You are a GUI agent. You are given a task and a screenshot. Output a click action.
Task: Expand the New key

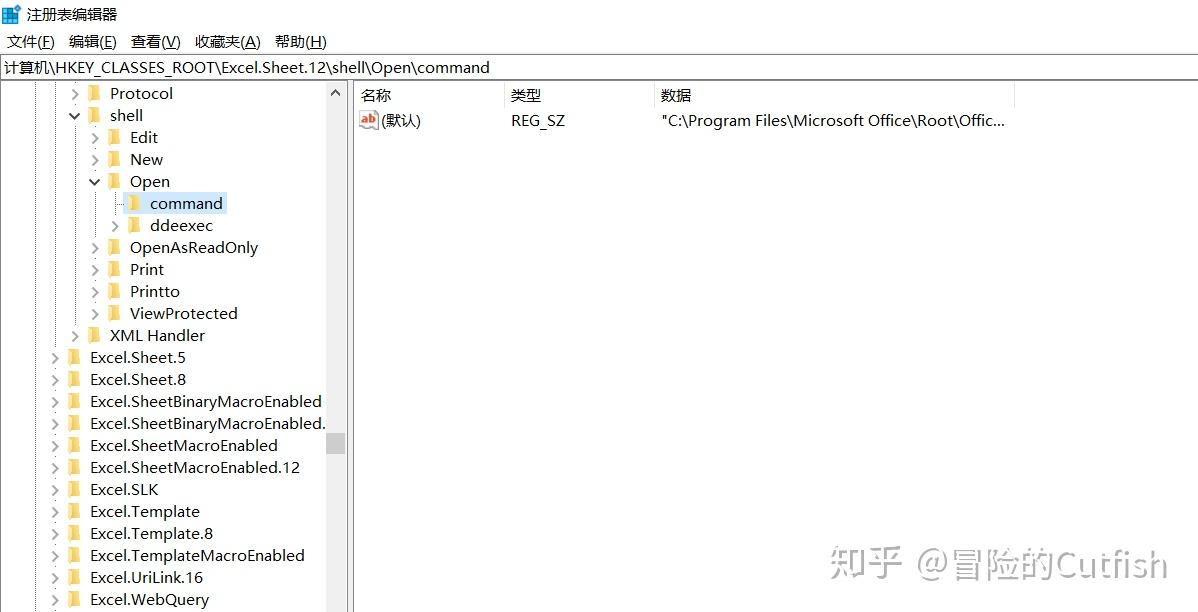[95, 160]
